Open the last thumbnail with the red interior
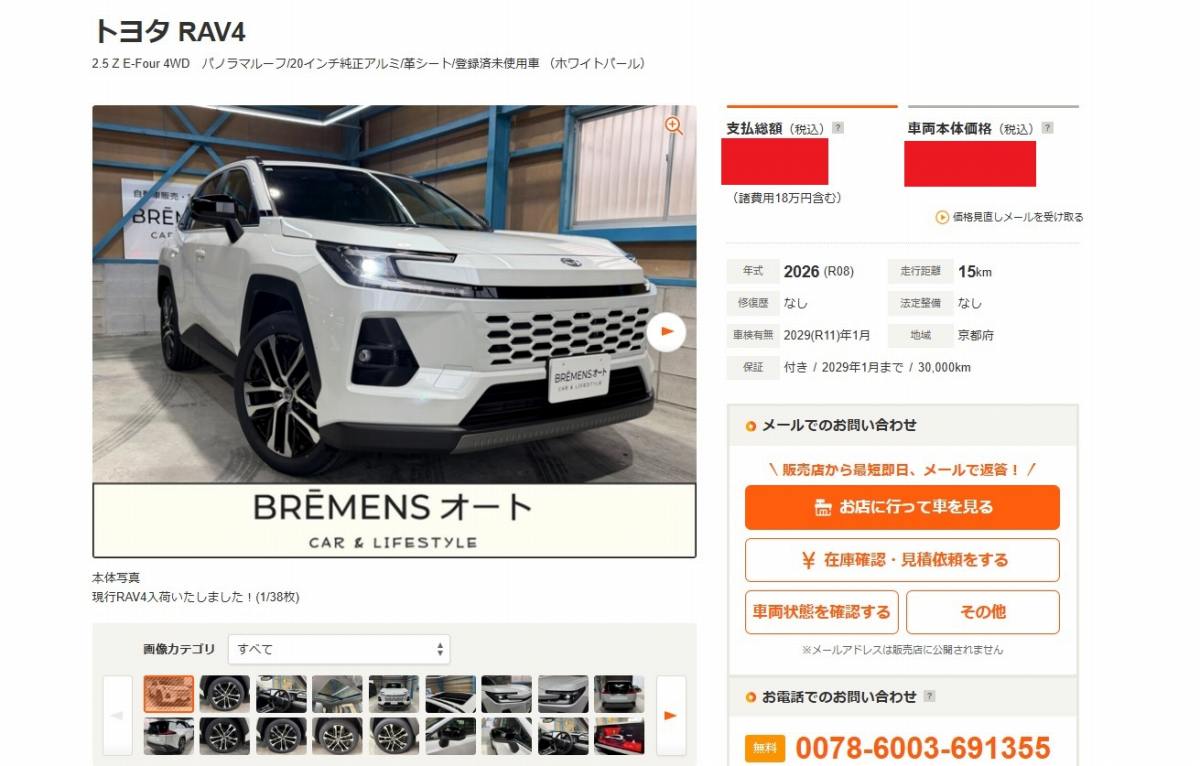Image resolution: width=1200 pixels, height=766 pixels. click(619, 736)
